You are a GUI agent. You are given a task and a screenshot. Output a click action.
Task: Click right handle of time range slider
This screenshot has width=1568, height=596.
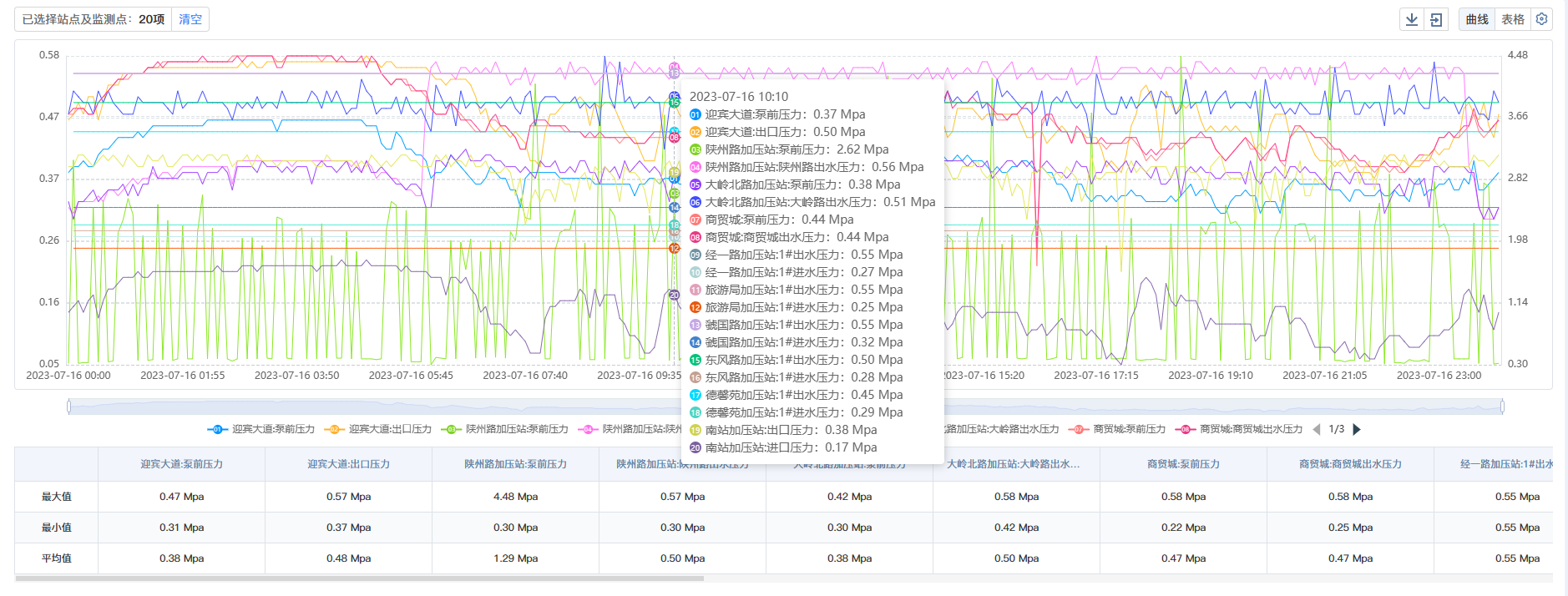1502,407
